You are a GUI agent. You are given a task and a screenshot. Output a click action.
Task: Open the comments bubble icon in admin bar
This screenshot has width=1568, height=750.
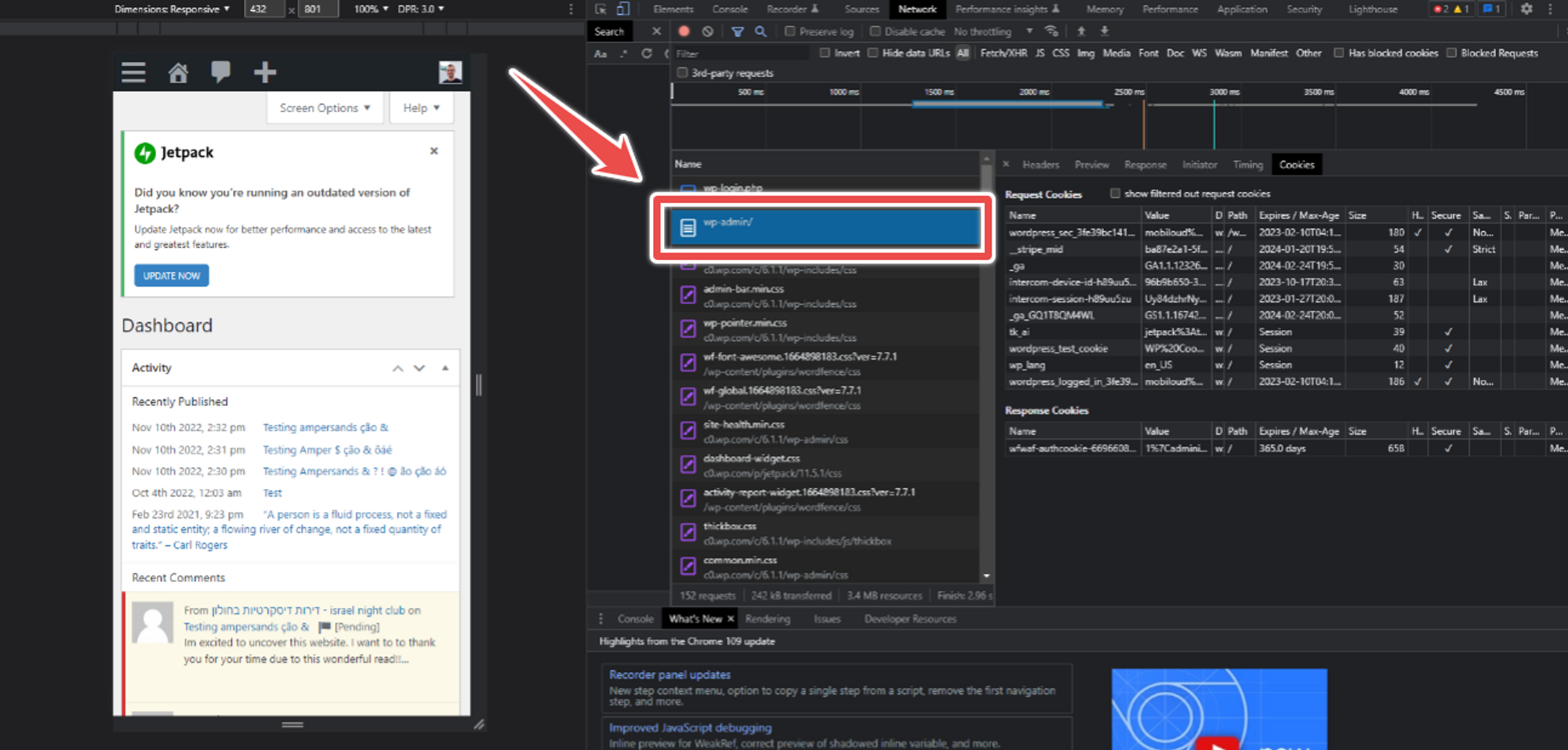coord(221,72)
